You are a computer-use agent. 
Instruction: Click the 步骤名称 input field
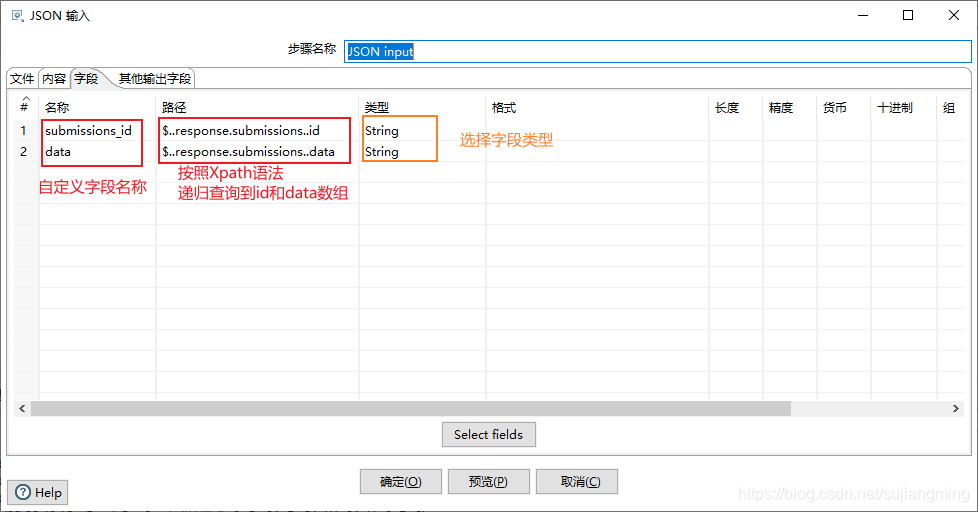tap(657, 51)
